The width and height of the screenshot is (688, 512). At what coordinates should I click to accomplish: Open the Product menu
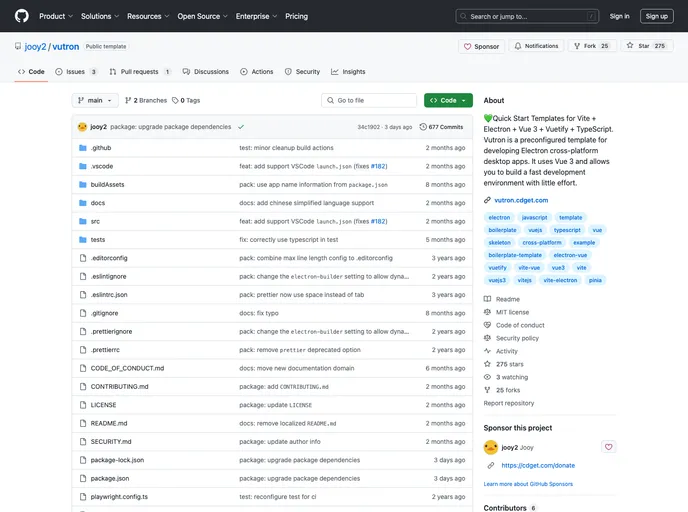coord(56,16)
